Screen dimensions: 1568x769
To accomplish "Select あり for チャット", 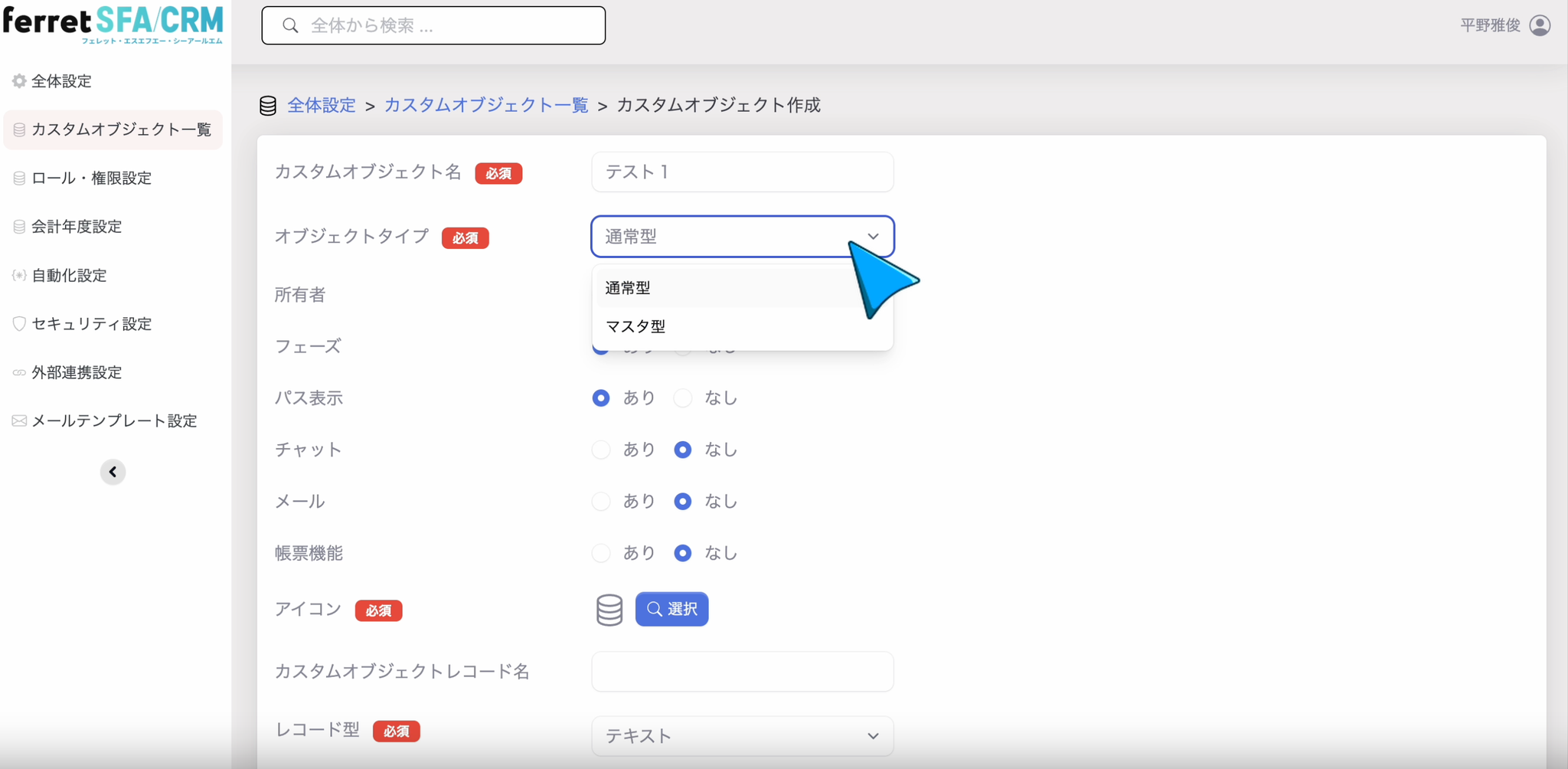I will [601, 450].
